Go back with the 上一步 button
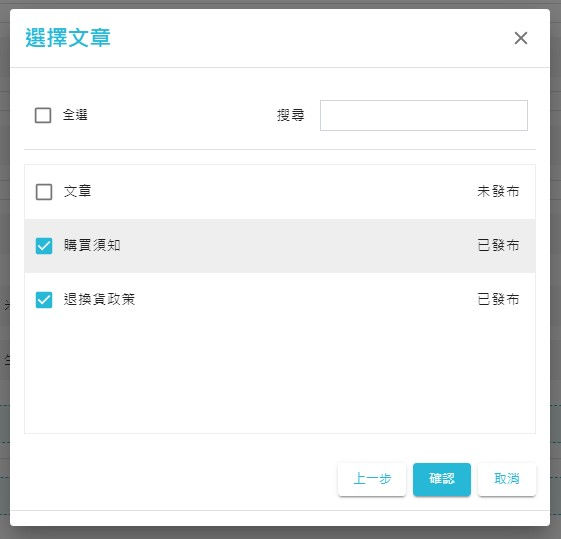Screen dimensions: 561x539 pos(372,479)
